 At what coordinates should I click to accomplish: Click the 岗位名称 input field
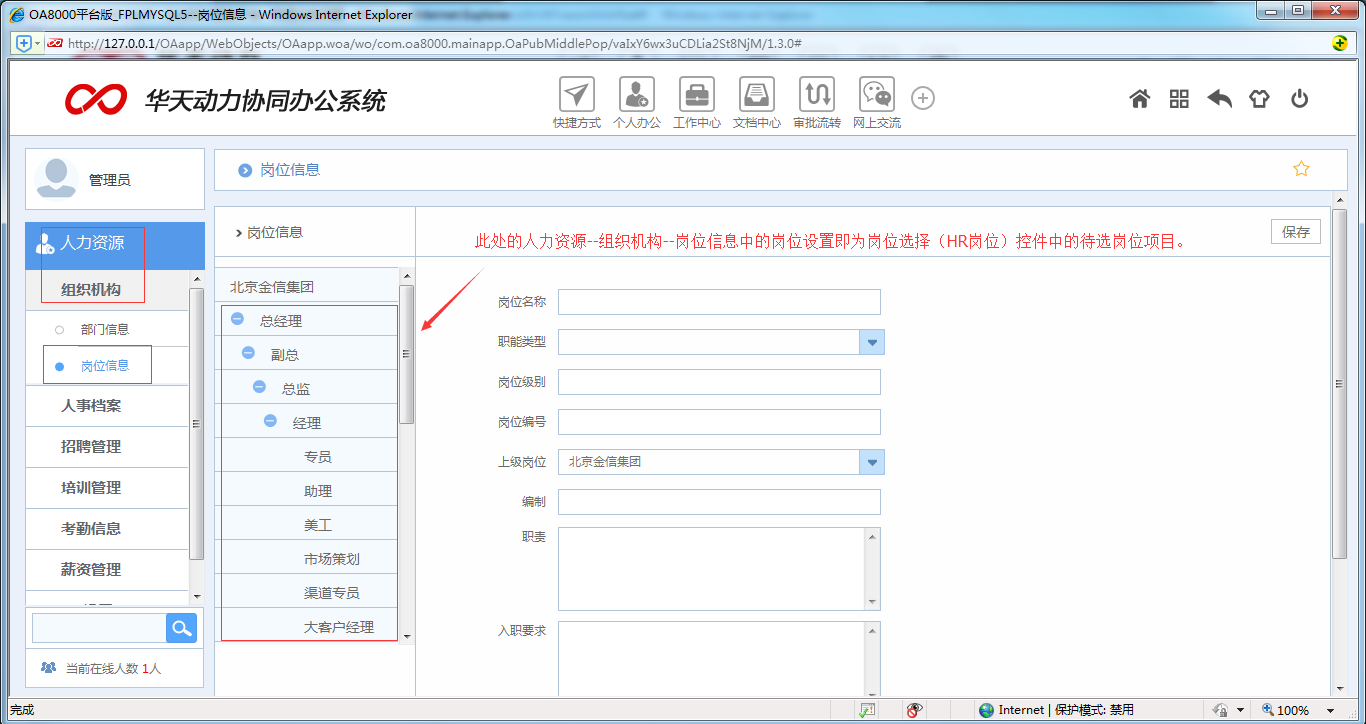point(719,302)
